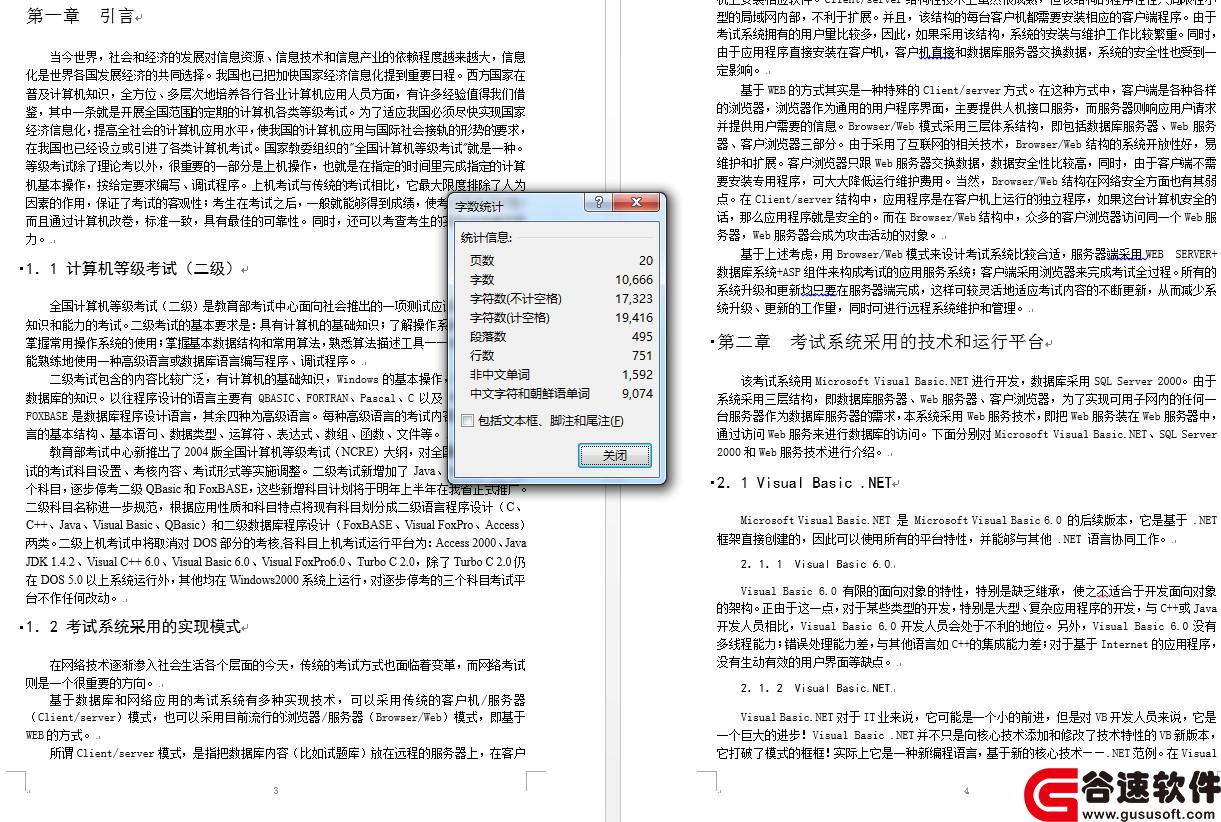Close the 字数统计 dialog with the red X
The image size is (1221, 822).
click(x=636, y=204)
